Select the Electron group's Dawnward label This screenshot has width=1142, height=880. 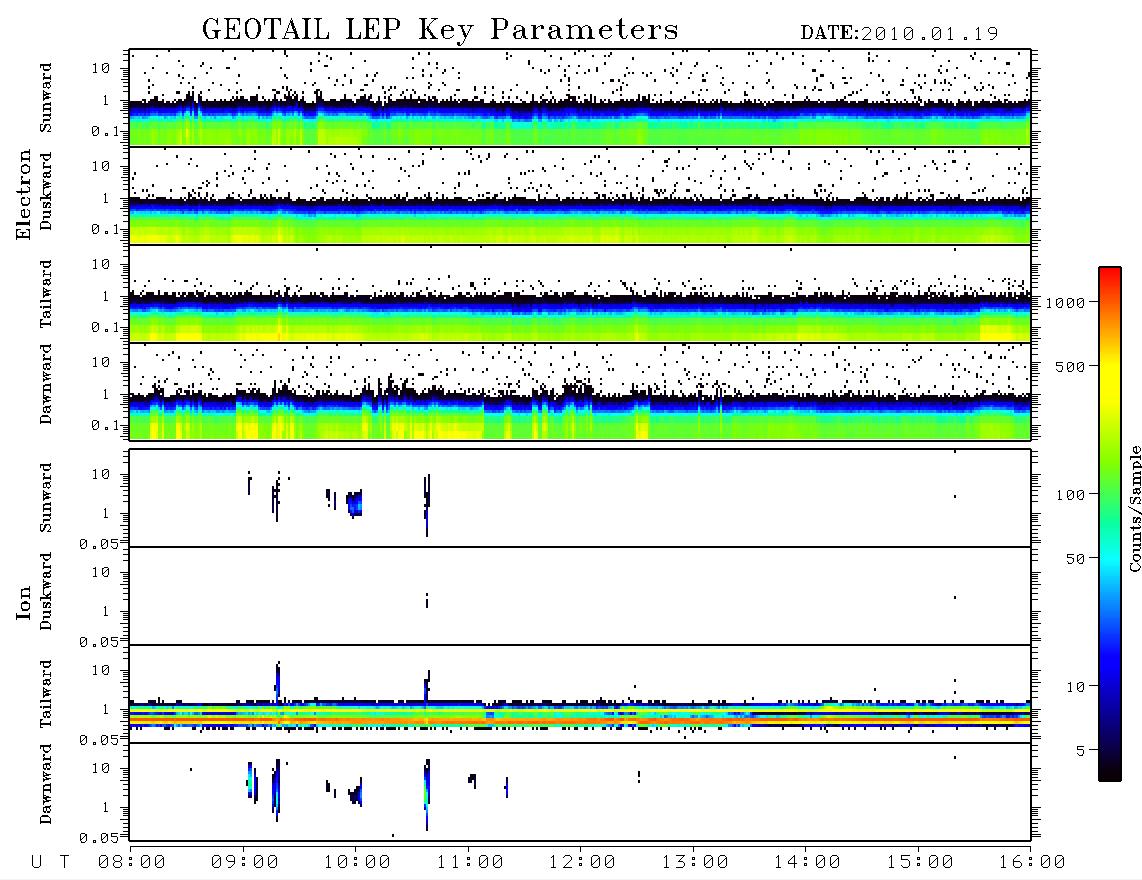[46, 384]
